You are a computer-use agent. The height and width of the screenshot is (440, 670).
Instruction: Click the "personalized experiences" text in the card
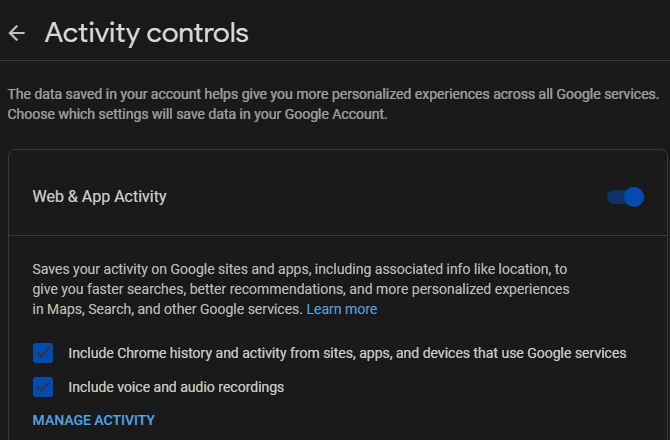(490, 290)
